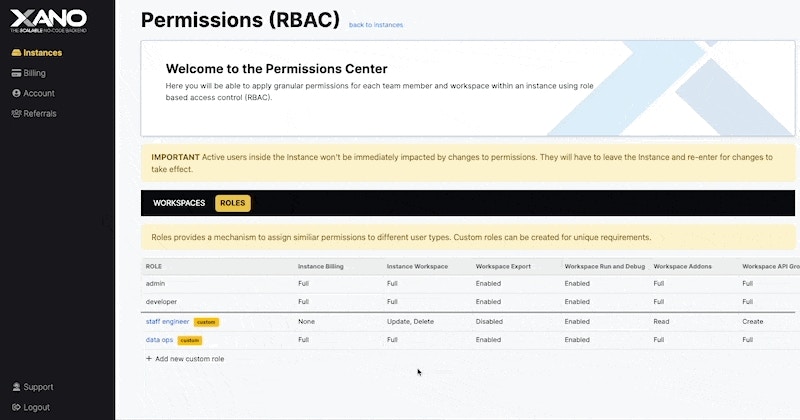Click the Billing card icon

click(16, 73)
